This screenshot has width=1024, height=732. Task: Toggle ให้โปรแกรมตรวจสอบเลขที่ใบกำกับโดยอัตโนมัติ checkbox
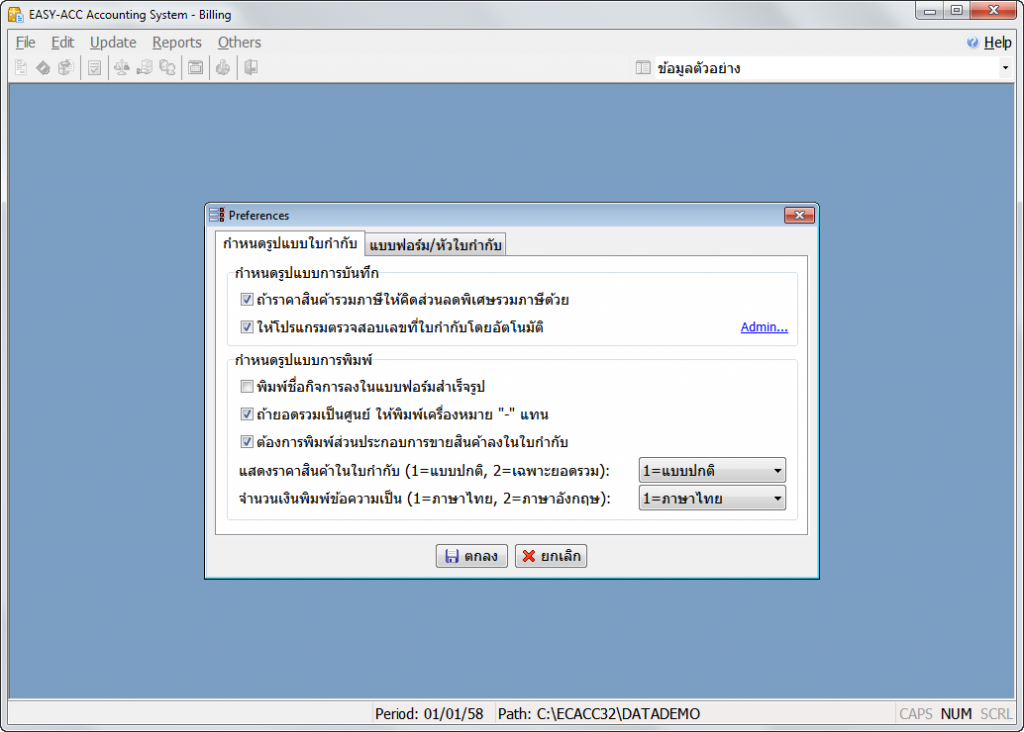pos(247,327)
